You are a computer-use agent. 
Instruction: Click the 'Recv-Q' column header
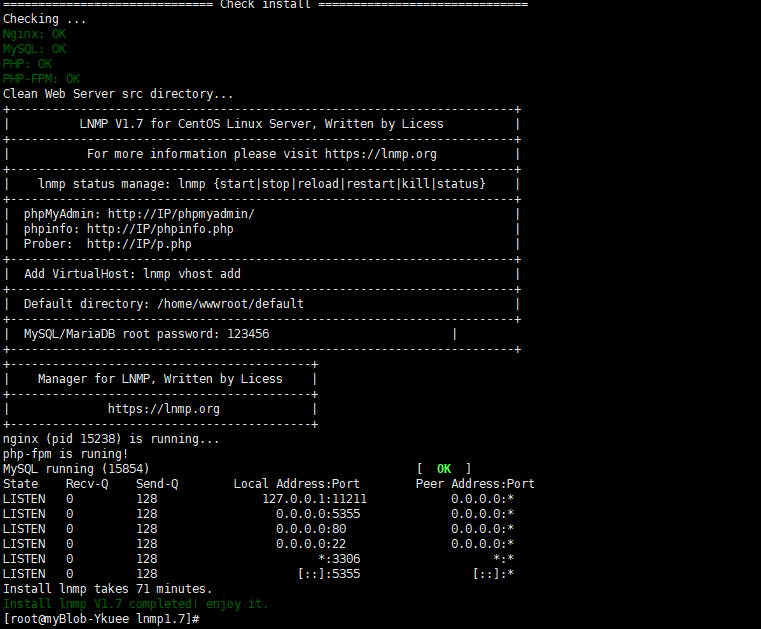pyautogui.click(x=87, y=484)
